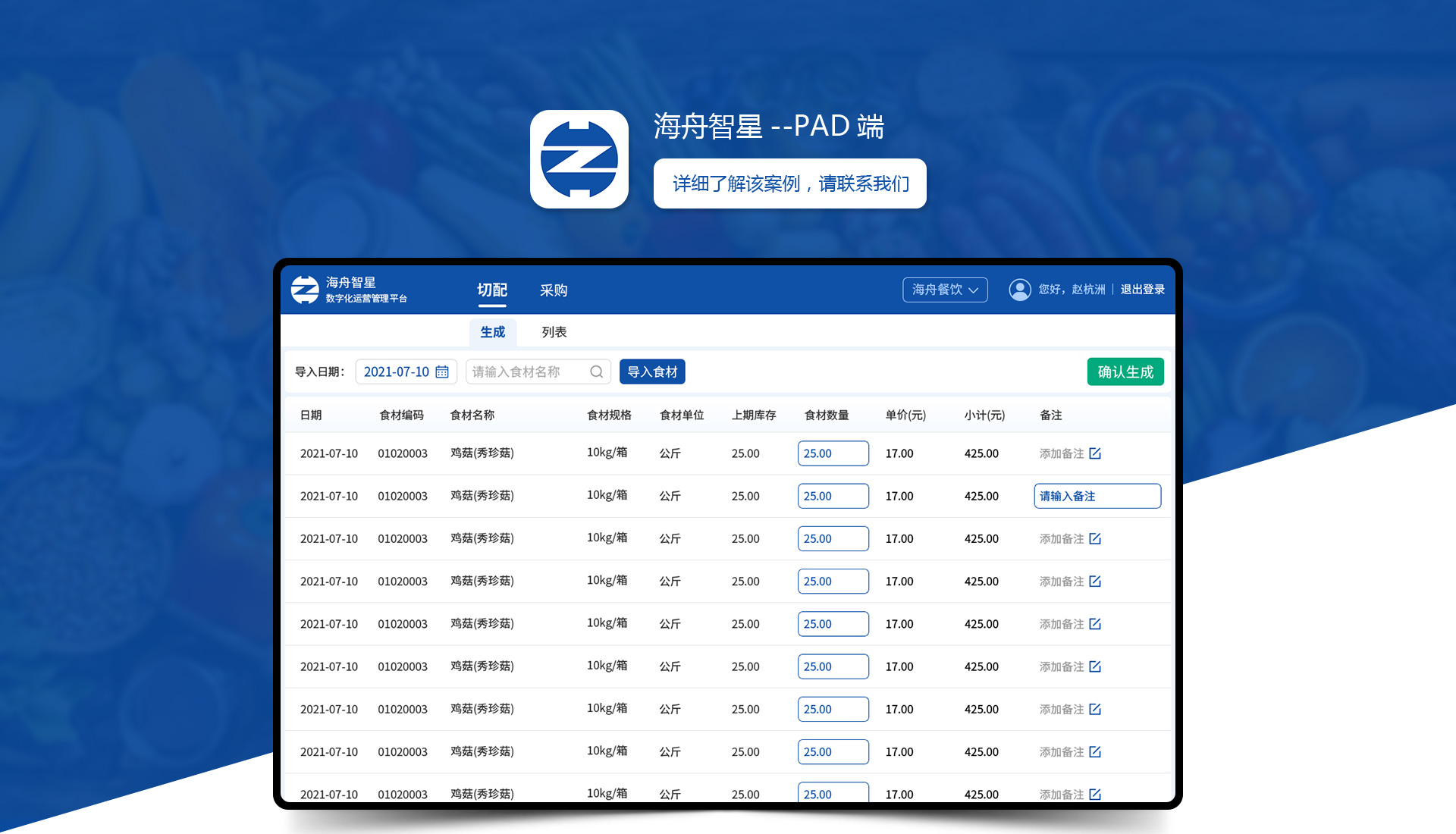This screenshot has width=1456, height=834.
Task: Click the 退出登录 link
Action: pos(1142,290)
